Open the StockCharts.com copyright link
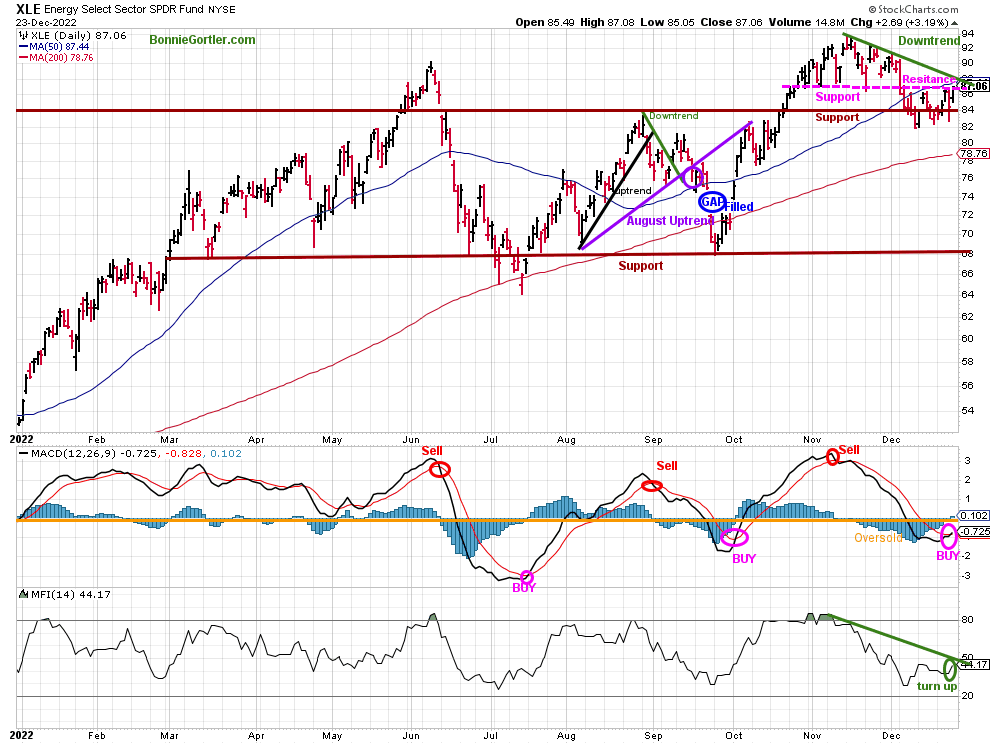Image resolution: width=990 pixels, height=744 pixels. [913, 9]
